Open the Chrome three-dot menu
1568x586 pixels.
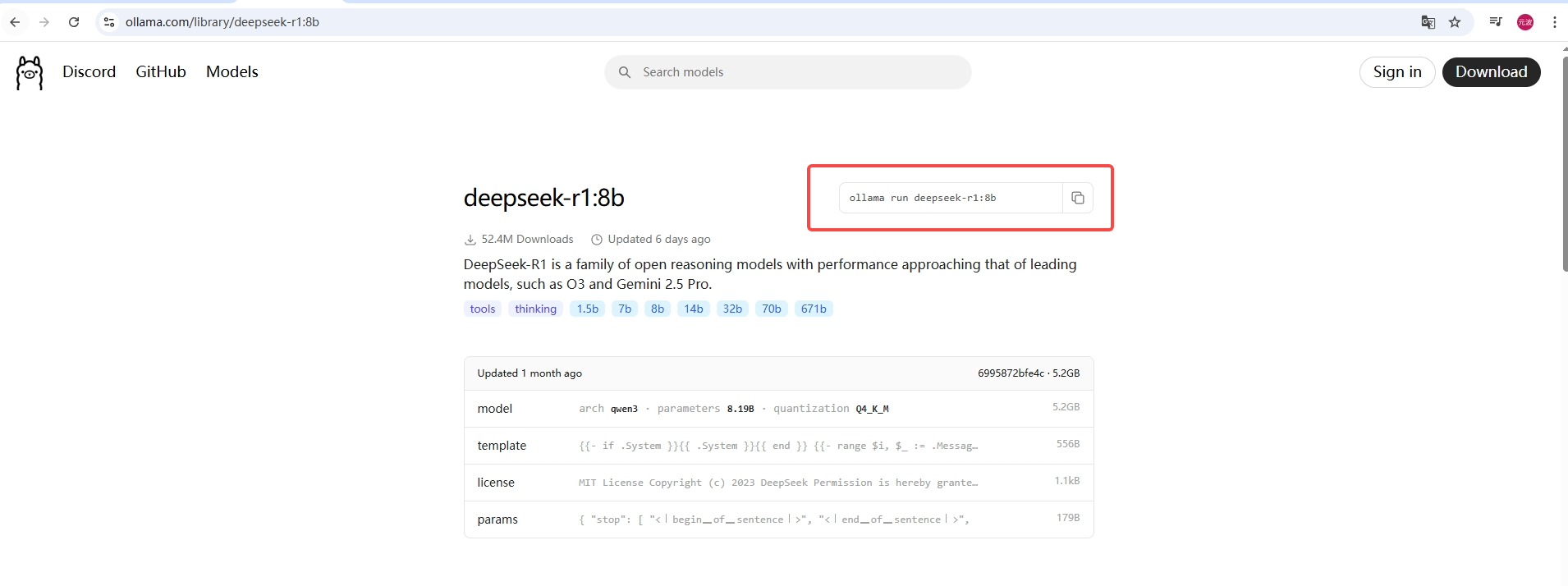pos(1555,22)
